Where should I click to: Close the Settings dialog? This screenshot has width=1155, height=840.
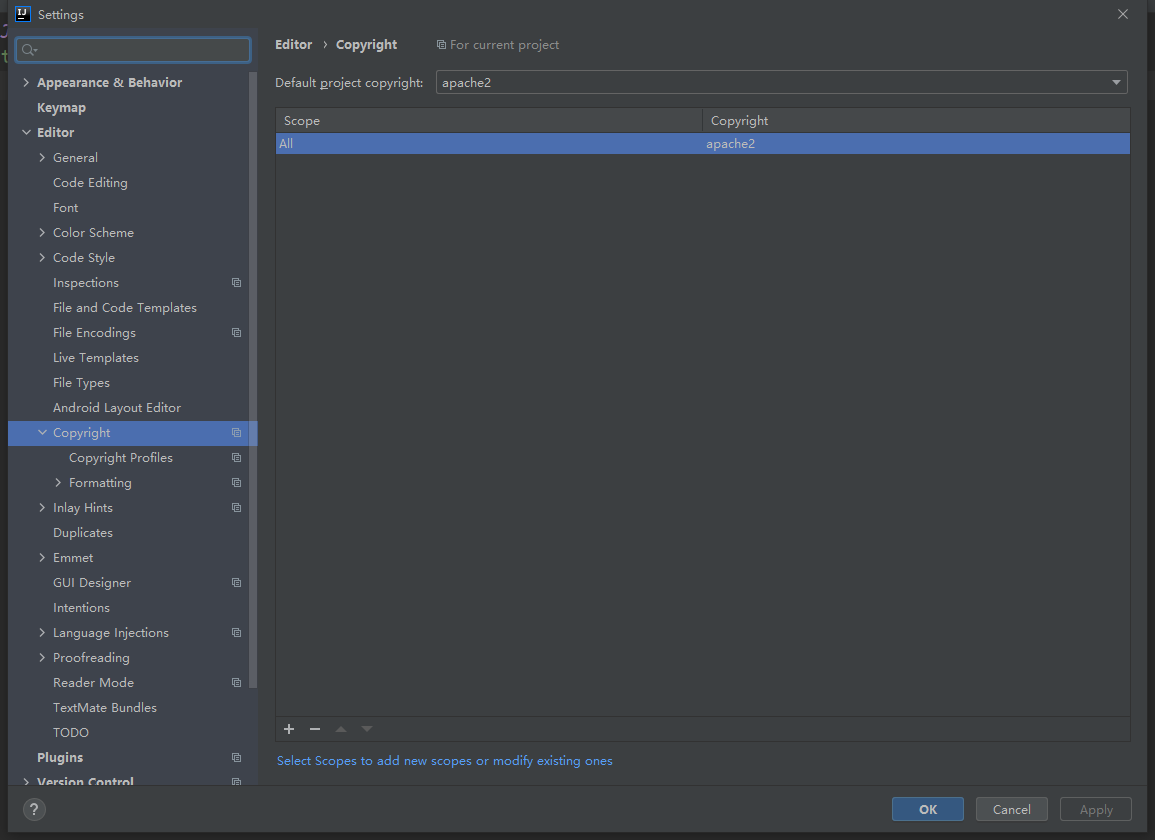pos(1123,14)
